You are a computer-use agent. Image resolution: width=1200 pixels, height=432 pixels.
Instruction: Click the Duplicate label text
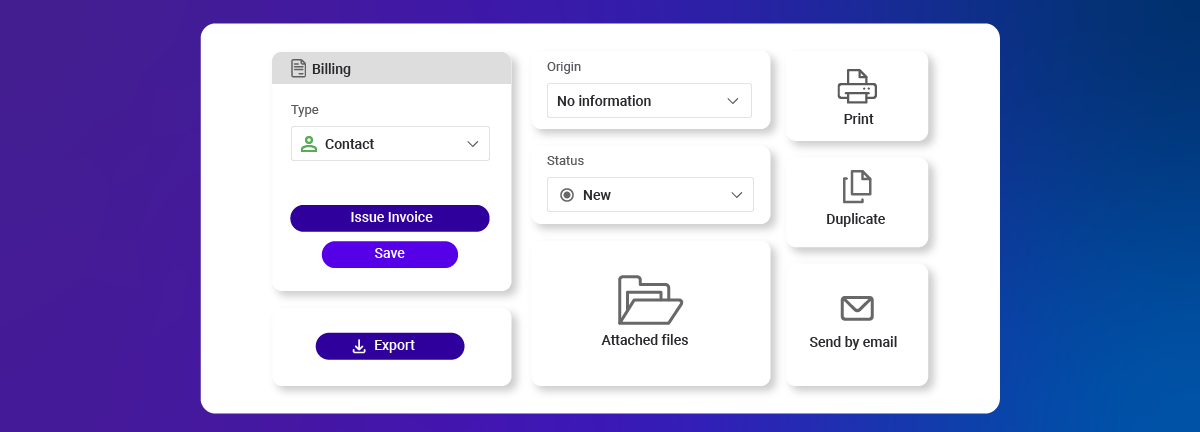856,219
